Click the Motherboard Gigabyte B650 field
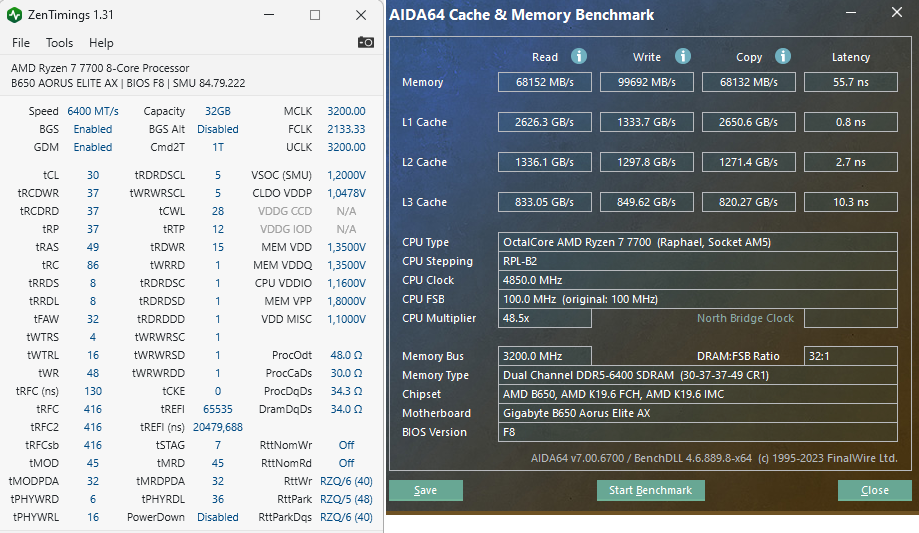The height and width of the screenshot is (533, 919). [x=697, y=413]
